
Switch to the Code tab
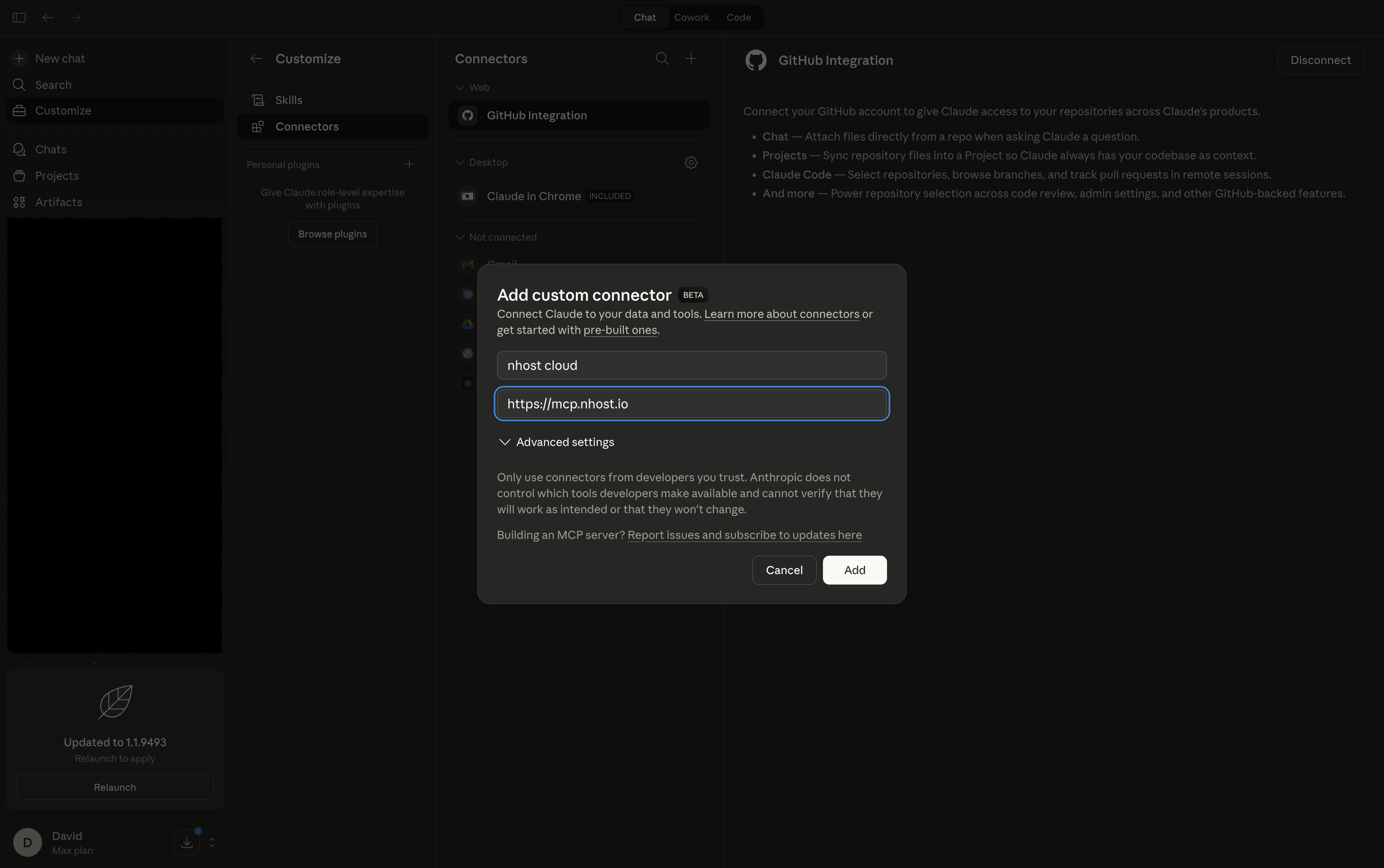click(739, 17)
